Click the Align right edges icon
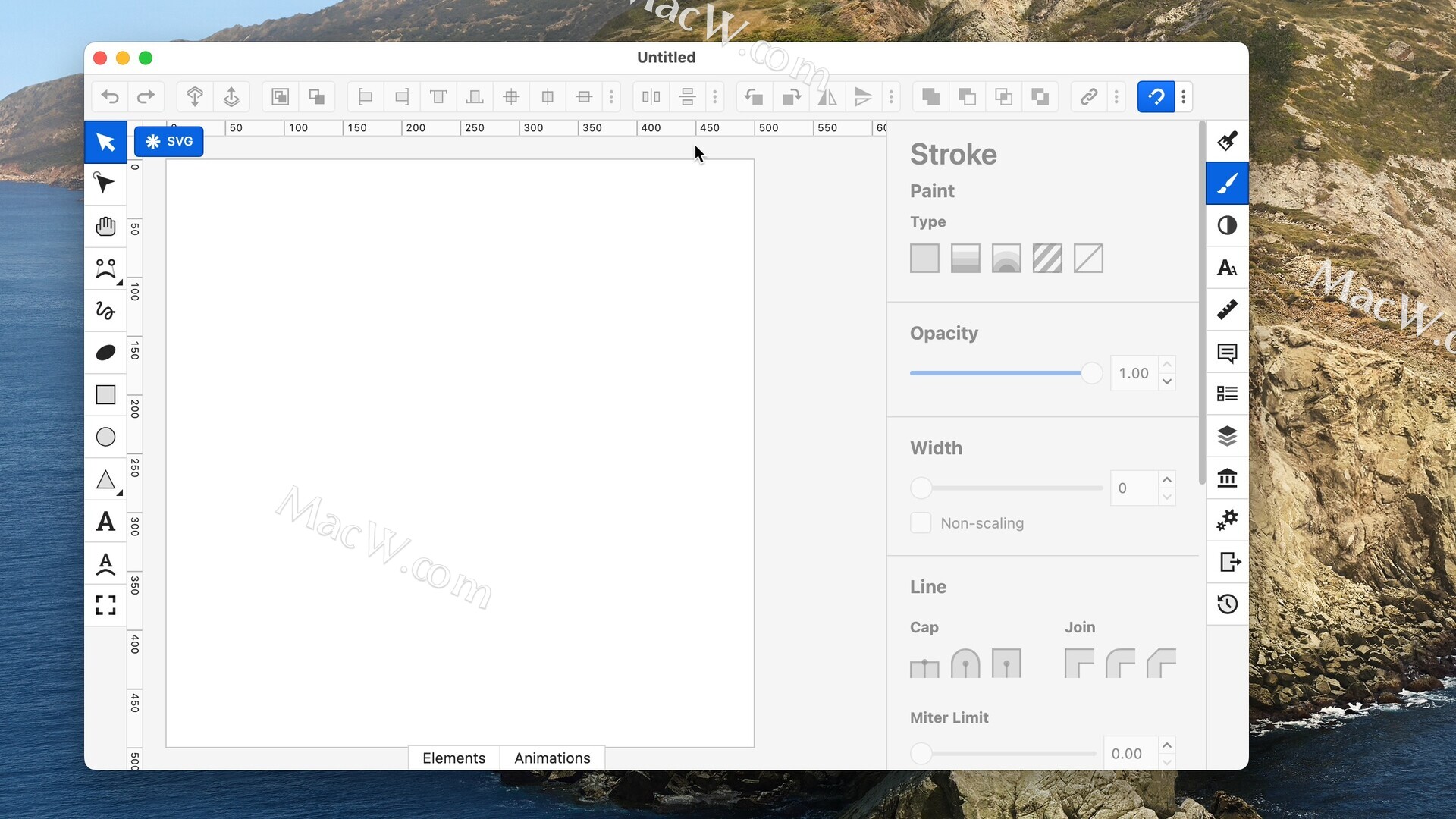This screenshot has width=1456, height=819. click(x=402, y=96)
